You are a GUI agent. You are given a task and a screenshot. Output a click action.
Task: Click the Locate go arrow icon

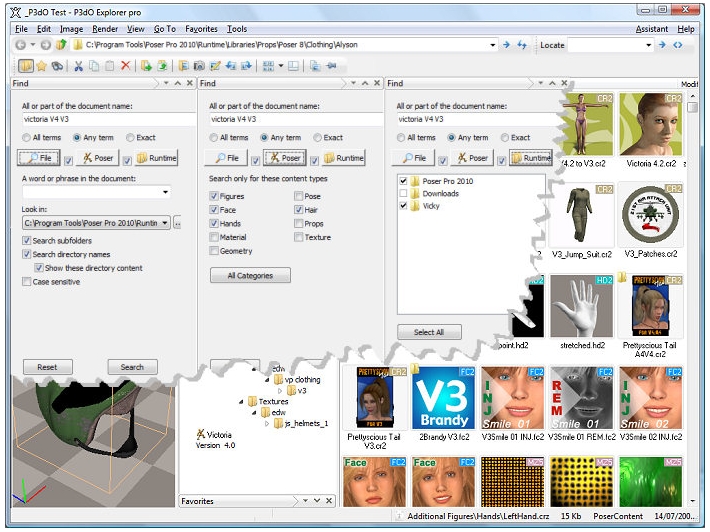(662, 45)
